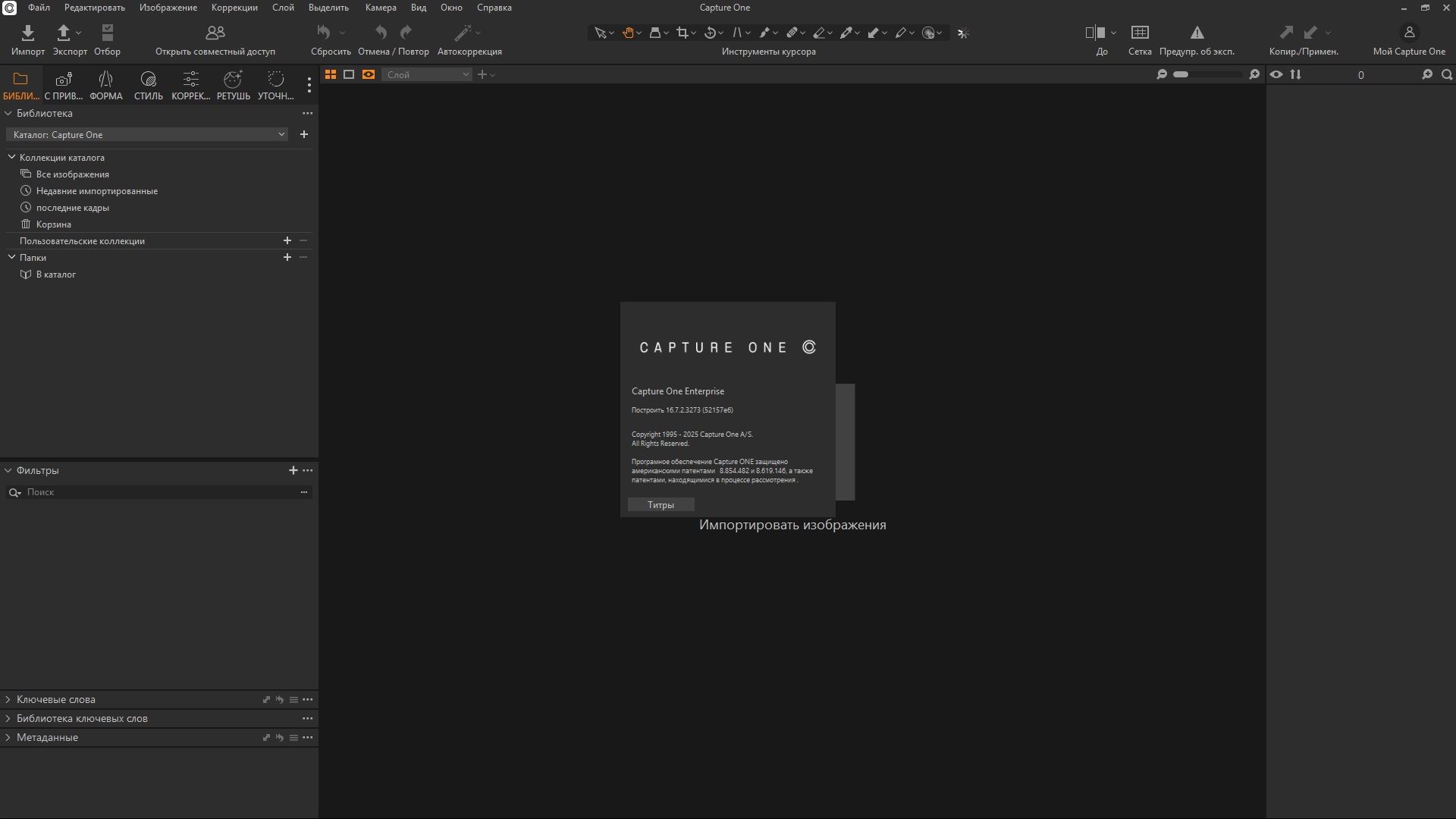Open share access people icon
1456x819 pixels.
pos(215,33)
